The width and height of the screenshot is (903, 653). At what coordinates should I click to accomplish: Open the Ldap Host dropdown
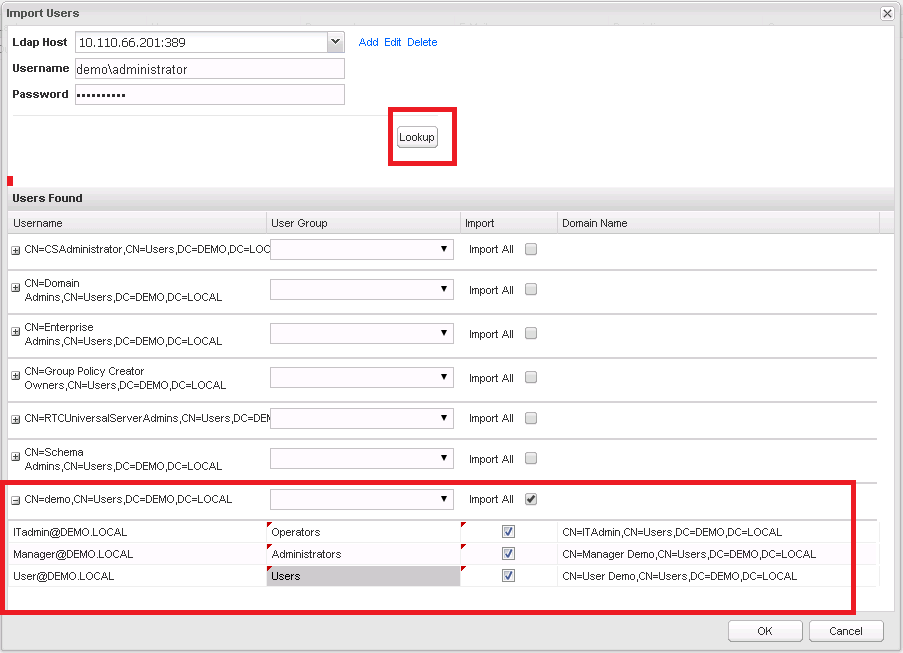point(335,42)
